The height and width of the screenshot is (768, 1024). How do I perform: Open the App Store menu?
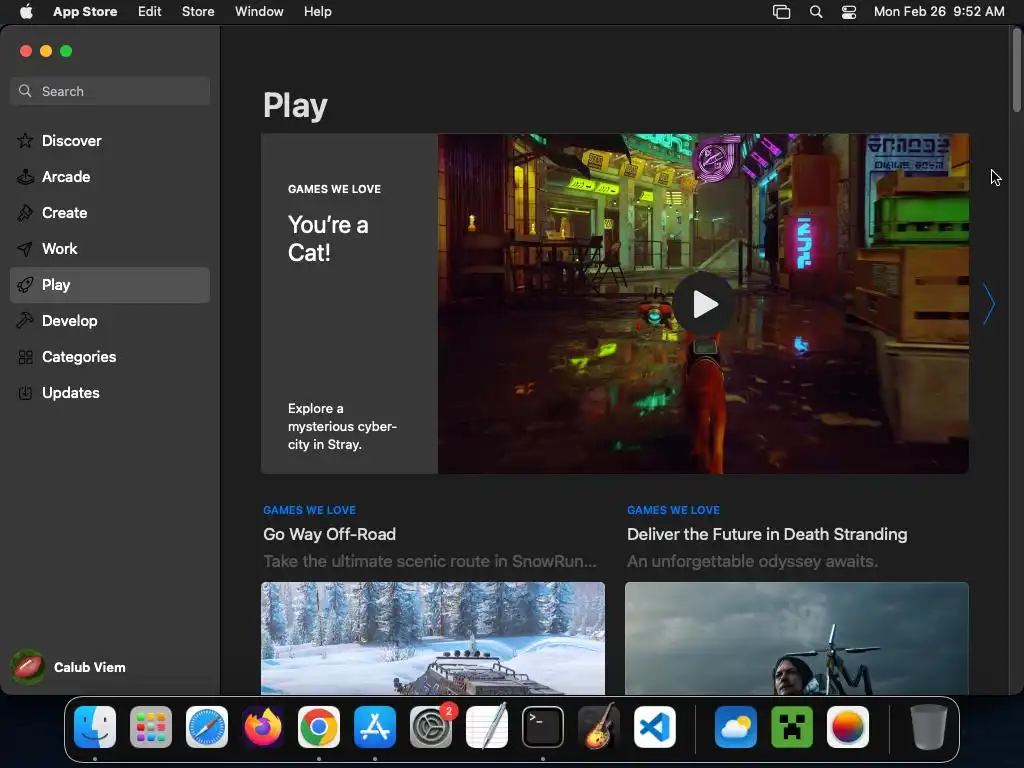pyautogui.click(x=85, y=12)
